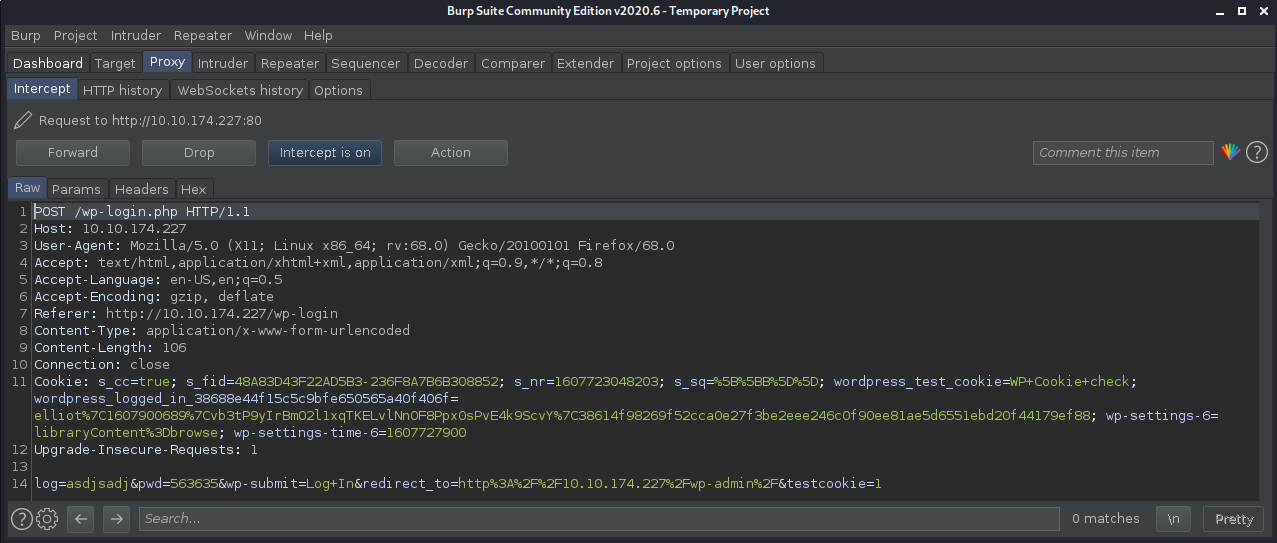
Task: Select the Intercept sub-tab
Action: (42, 89)
